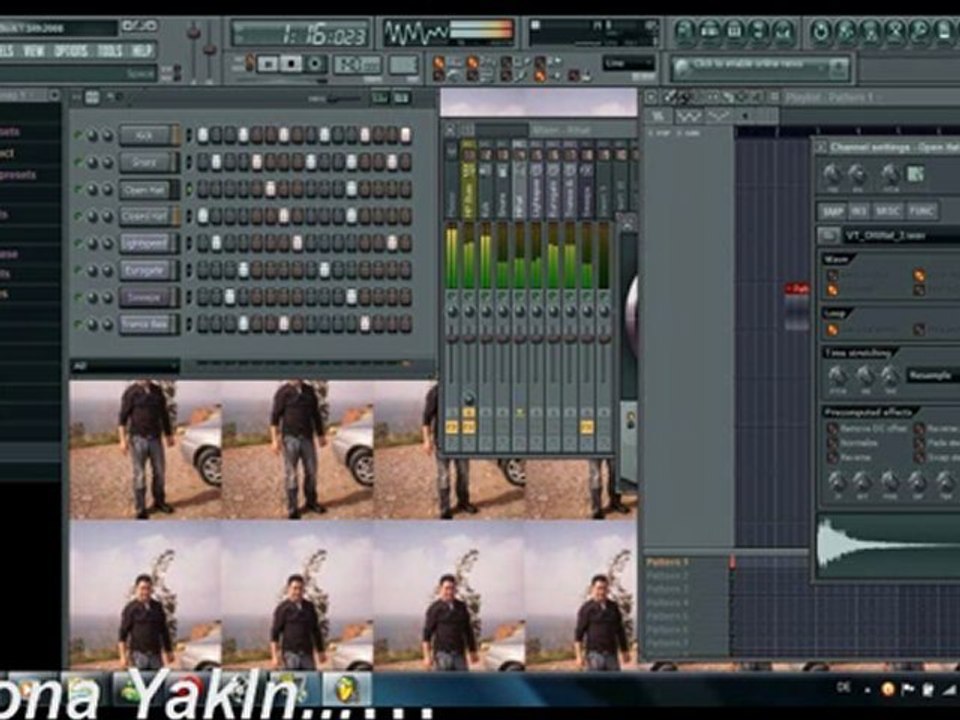Click the Kick channel volume knob
Viewport: 960px width, 720px height.
point(108,135)
